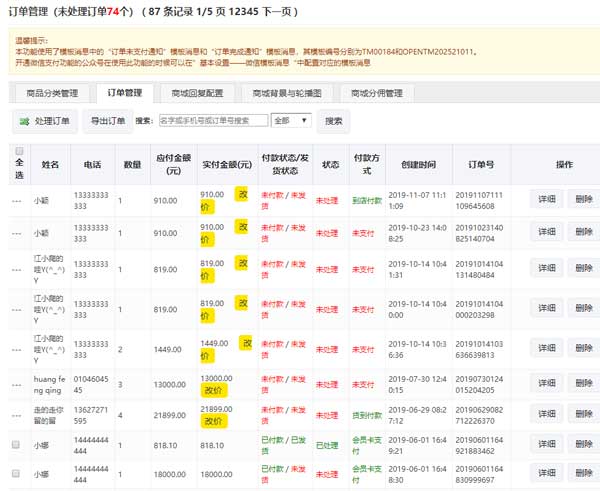The image size is (600, 491).
Task: Open 详细 for order 20191014103636639813
Action: coord(546,348)
